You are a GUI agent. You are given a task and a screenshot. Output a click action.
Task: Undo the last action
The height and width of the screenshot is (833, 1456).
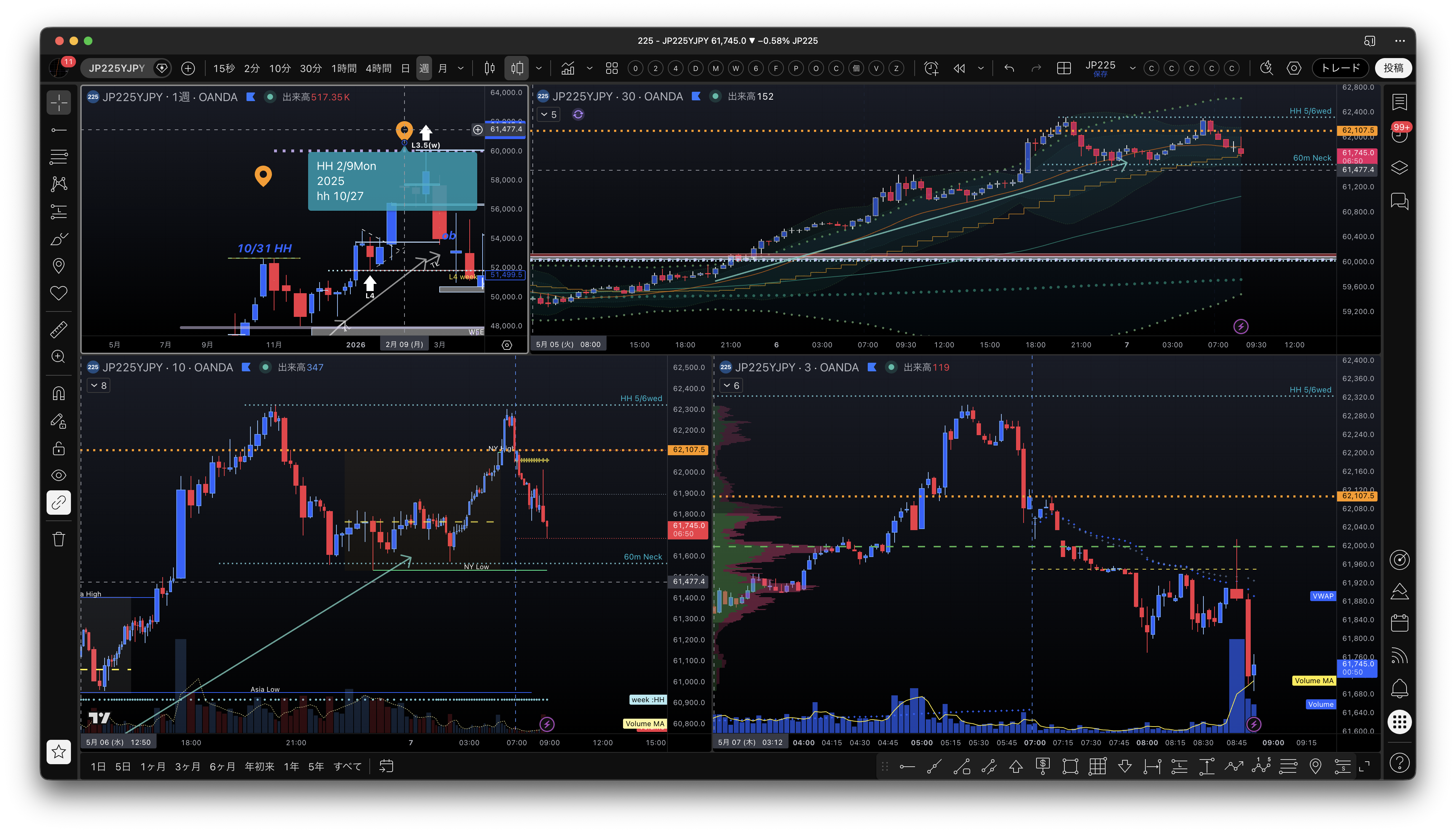point(1009,69)
